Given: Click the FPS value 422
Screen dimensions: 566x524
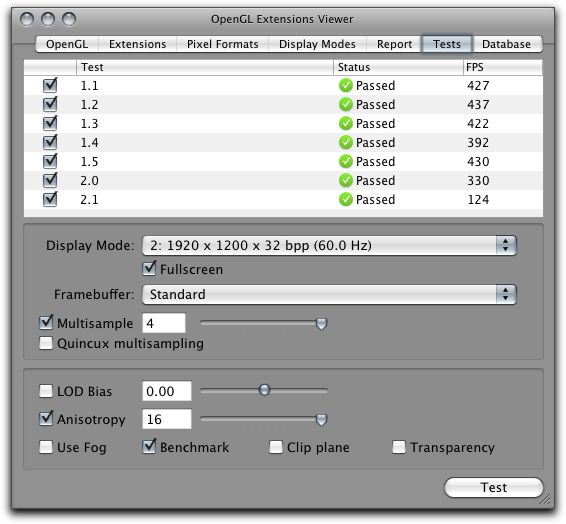Looking at the screenshot, I should 478,123.
